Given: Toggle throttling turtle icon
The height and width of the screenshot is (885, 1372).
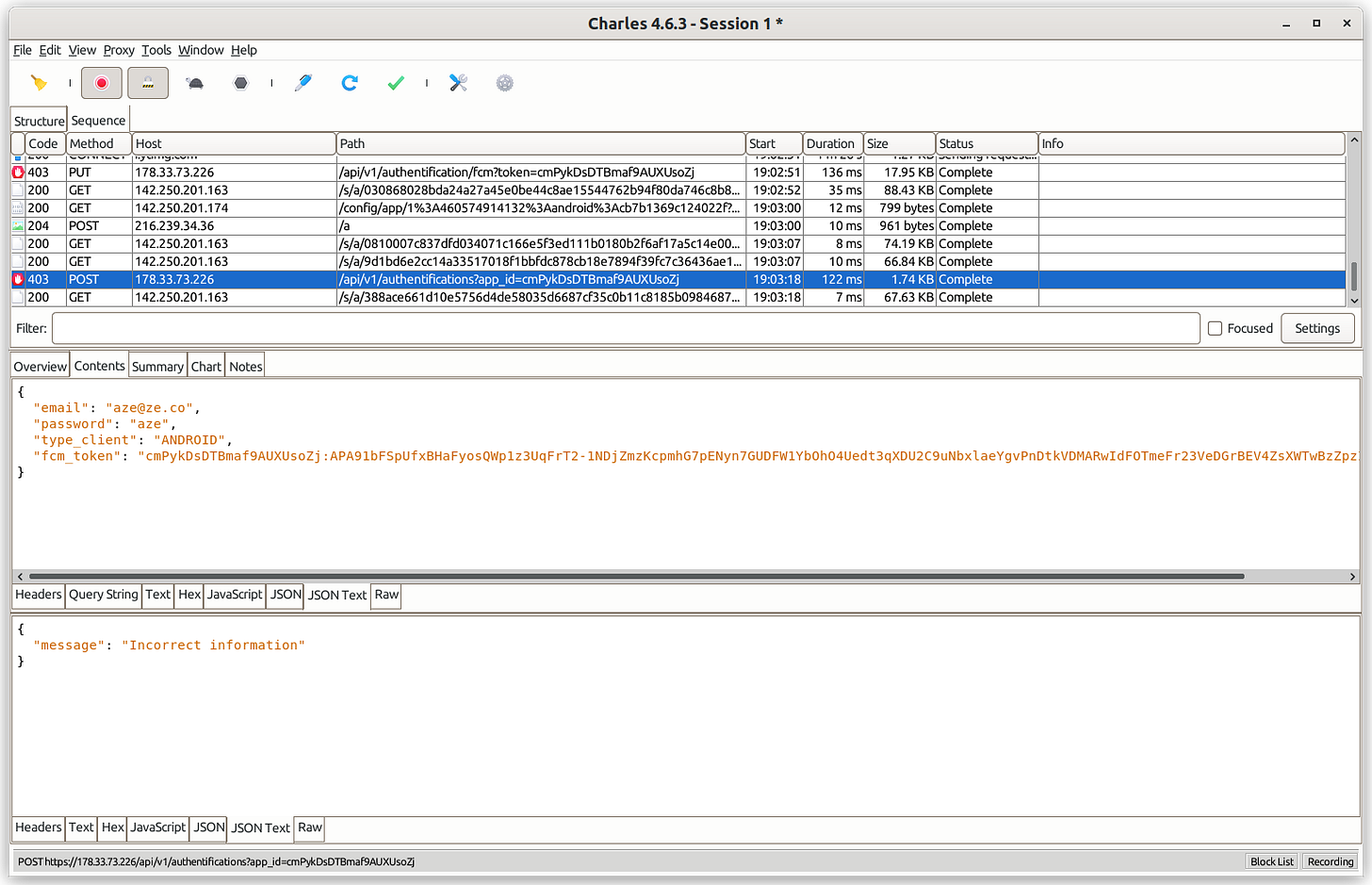Looking at the screenshot, I should (x=195, y=83).
